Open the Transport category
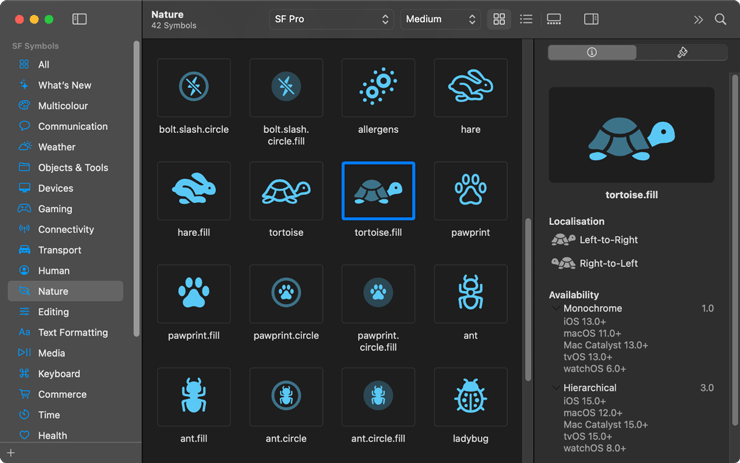This screenshot has width=740, height=463. pos(66,250)
